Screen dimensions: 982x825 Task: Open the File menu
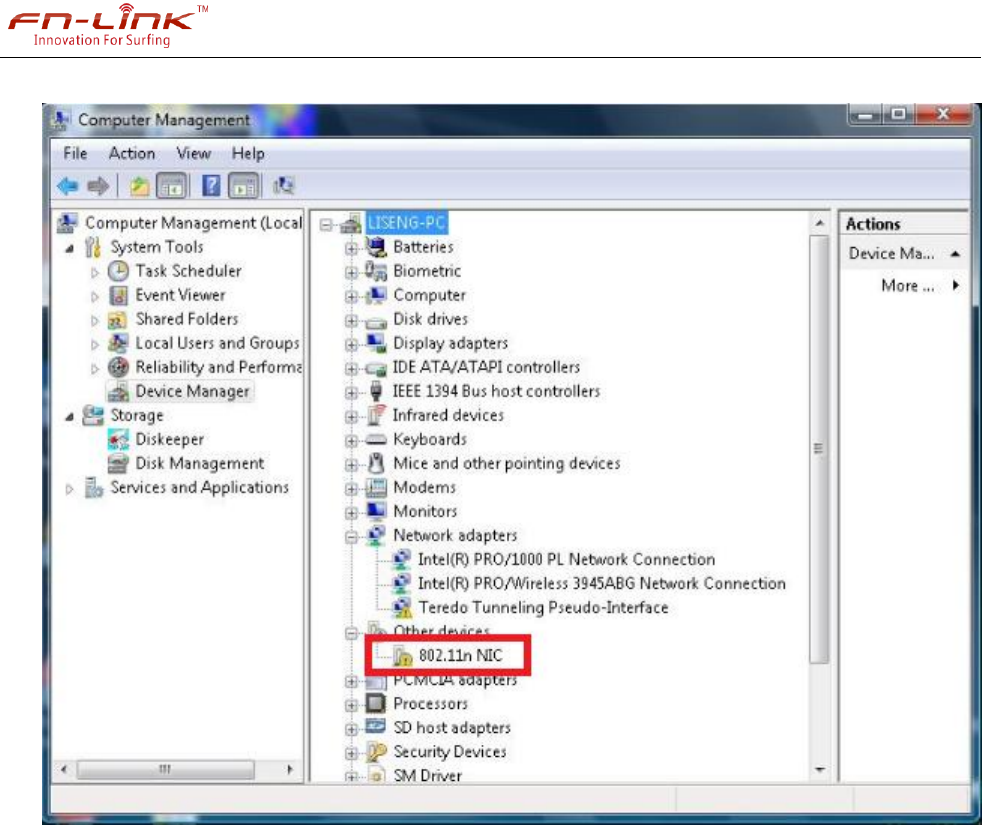coord(75,153)
